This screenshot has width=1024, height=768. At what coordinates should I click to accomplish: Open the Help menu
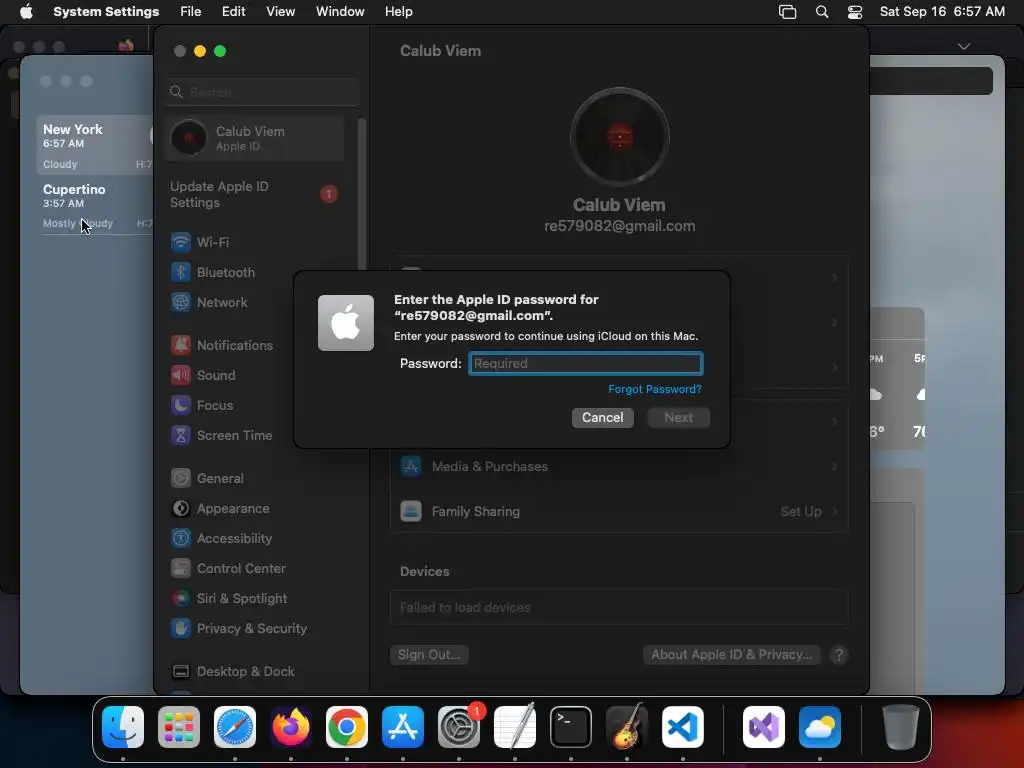coord(398,12)
